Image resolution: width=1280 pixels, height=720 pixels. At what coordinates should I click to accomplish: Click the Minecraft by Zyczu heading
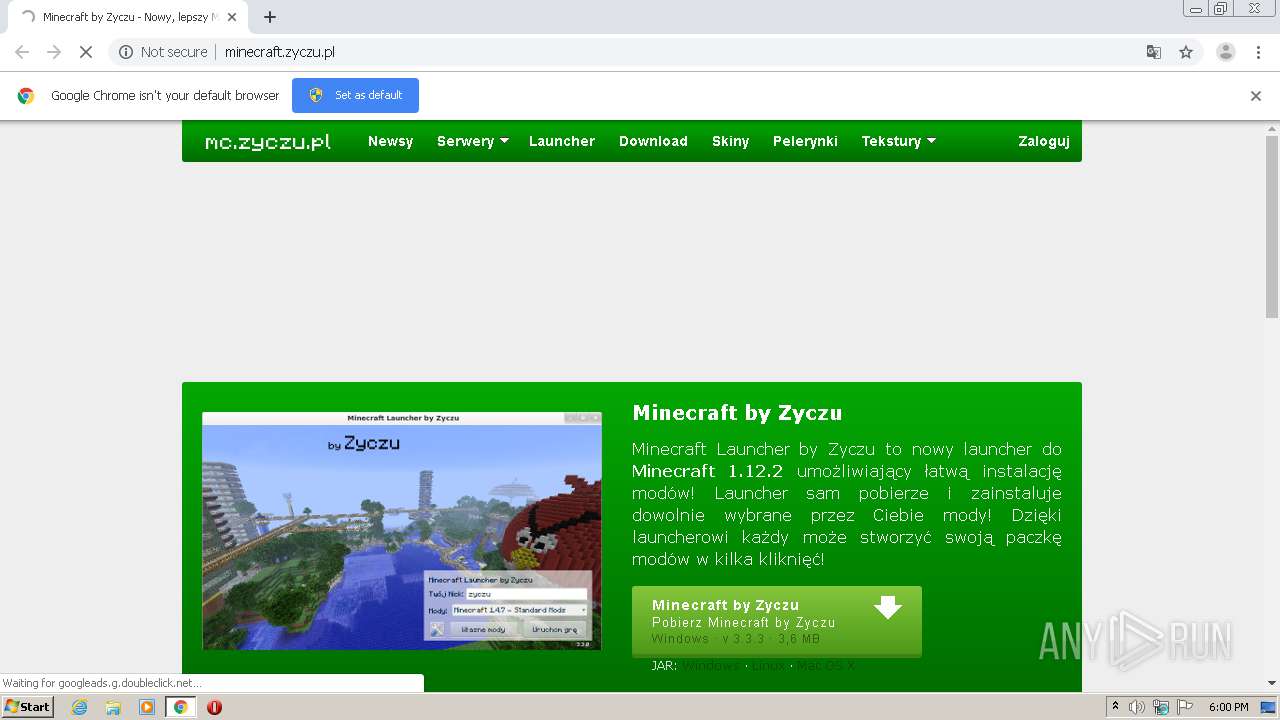[737, 413]
